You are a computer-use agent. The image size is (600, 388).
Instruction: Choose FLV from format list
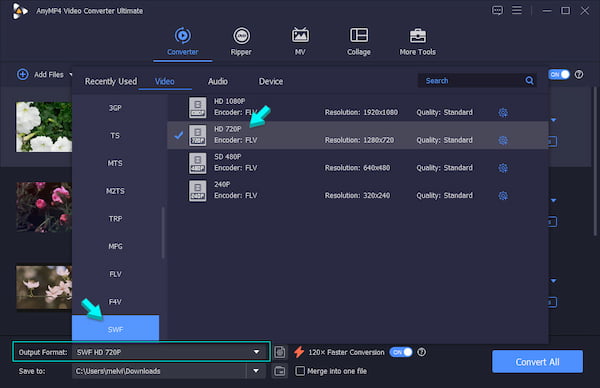[x=115, y=274]
